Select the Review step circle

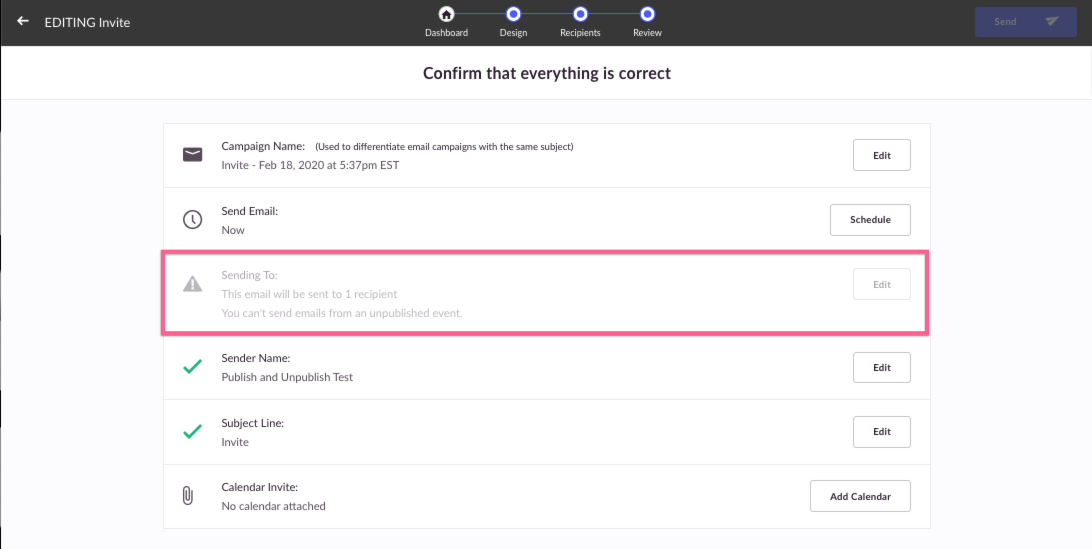pyautogui.click(x=647, y=14)
